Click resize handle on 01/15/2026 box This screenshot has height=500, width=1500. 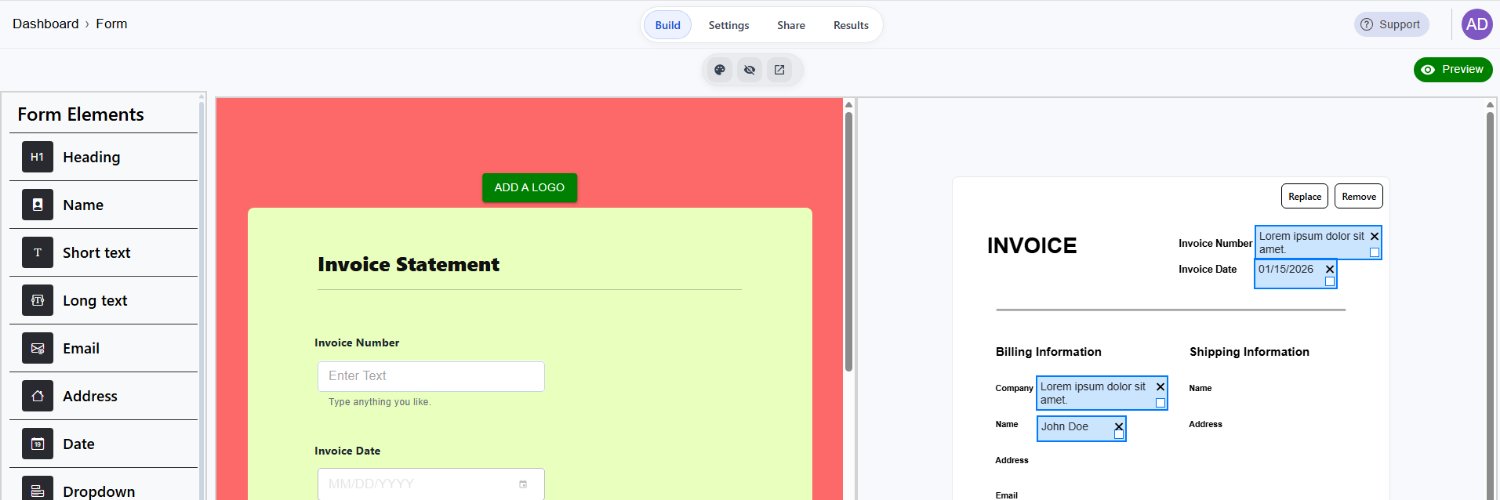coord(1330,282)
